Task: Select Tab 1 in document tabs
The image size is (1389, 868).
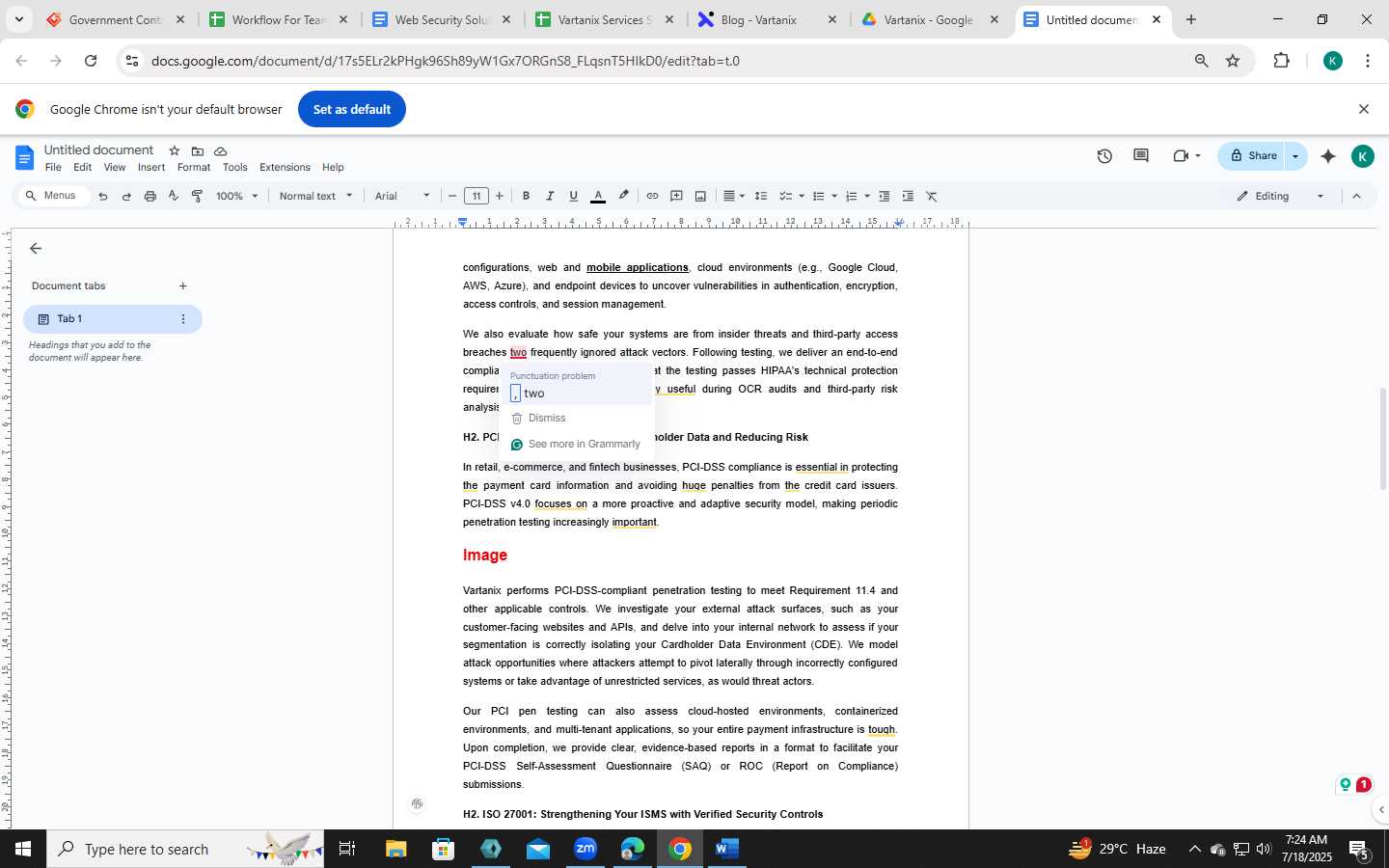Action: point(112,319)
